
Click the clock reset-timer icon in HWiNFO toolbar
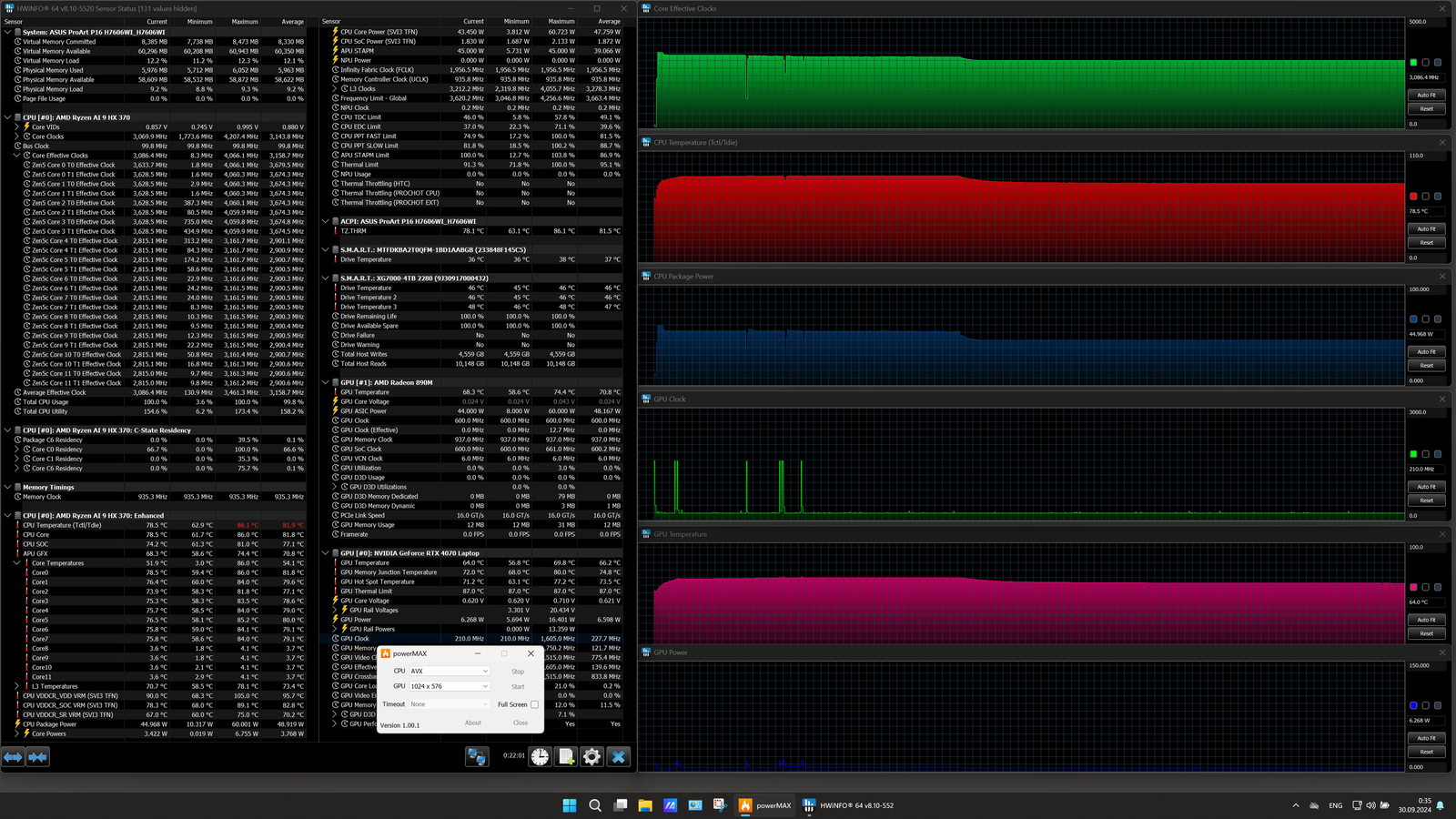coord(541,757)
